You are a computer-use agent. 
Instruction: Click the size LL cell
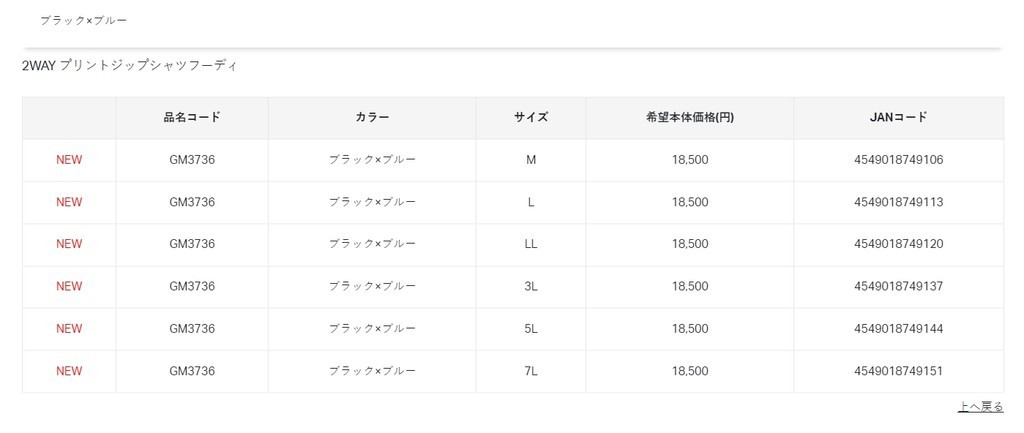[531, 244]
